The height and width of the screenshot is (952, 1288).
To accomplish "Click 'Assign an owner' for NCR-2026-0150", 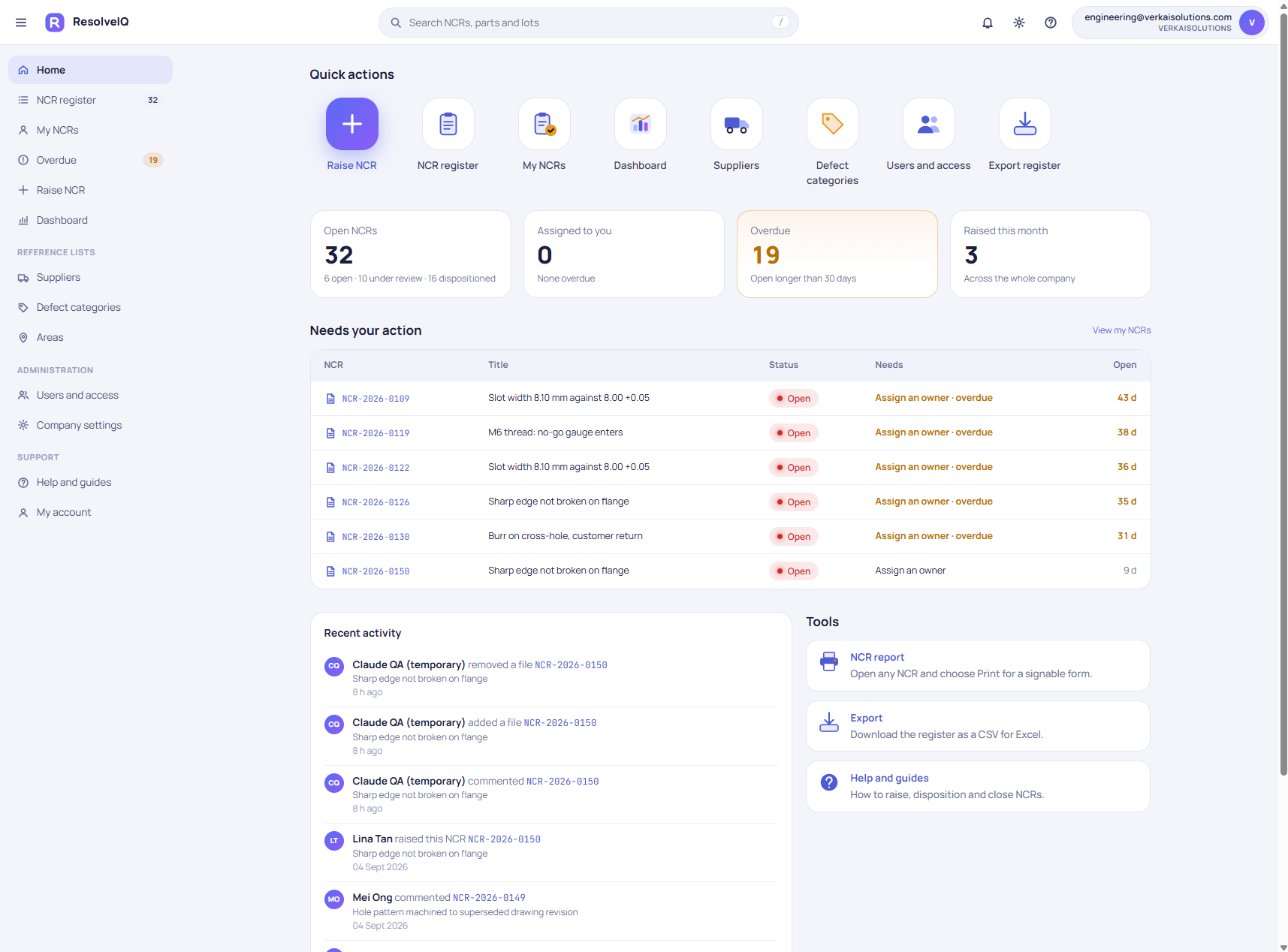I will click(x=910, y=571).
